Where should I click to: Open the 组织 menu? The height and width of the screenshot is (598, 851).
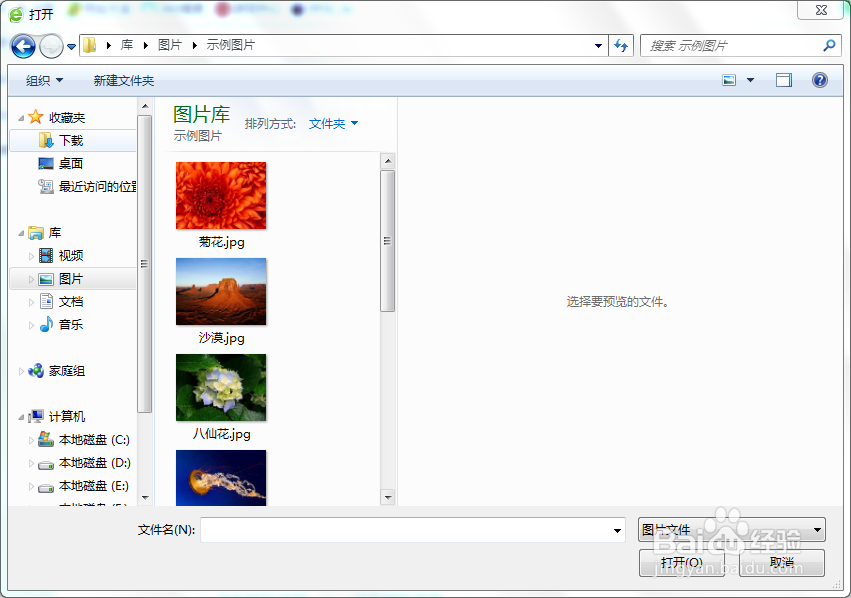[45, 80]
